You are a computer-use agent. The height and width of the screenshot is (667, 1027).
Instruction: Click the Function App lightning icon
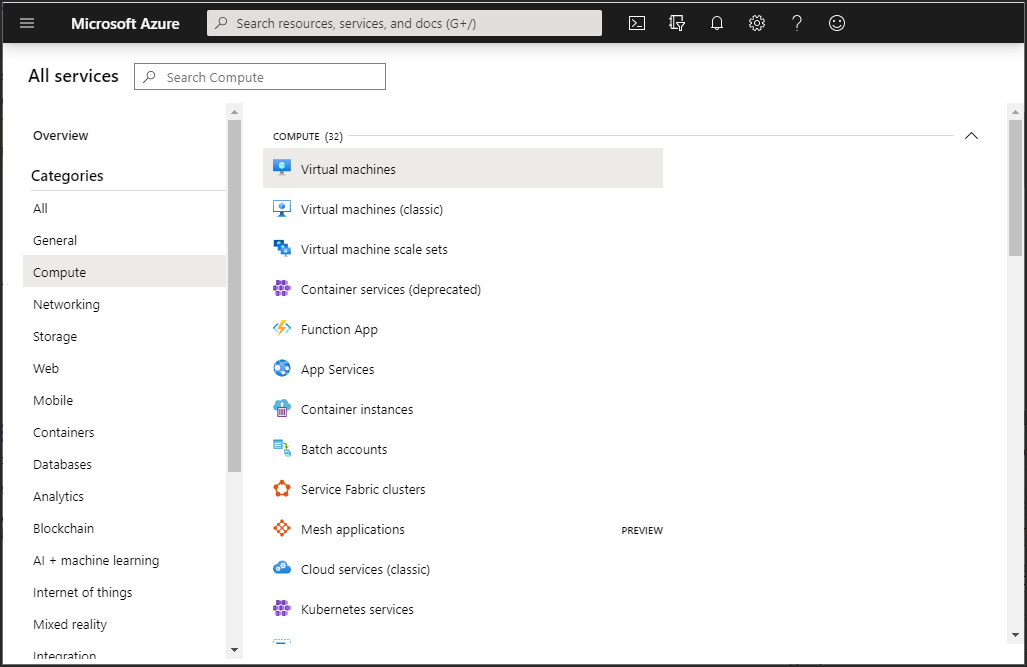click(x=282, y=328)
